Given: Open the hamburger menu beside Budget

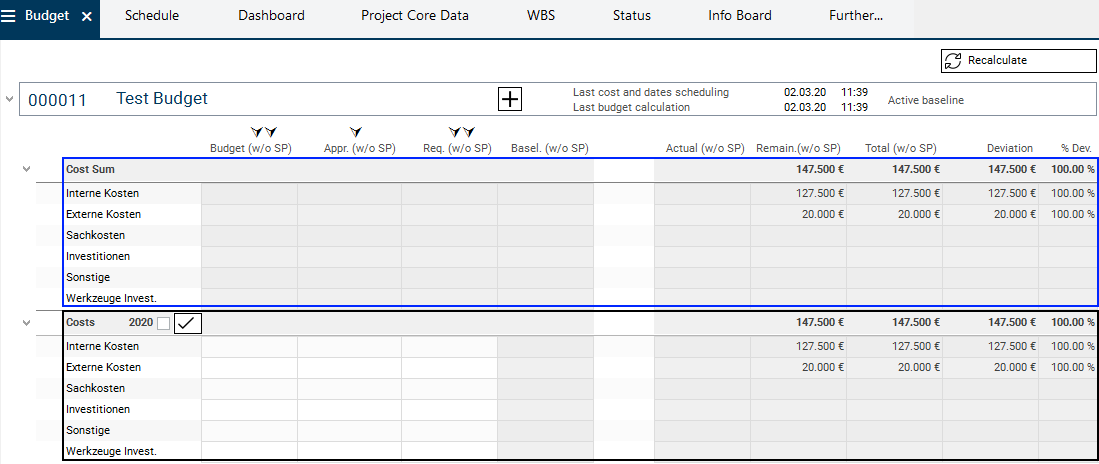Looking at the screenshot, I should coord(9,16).
